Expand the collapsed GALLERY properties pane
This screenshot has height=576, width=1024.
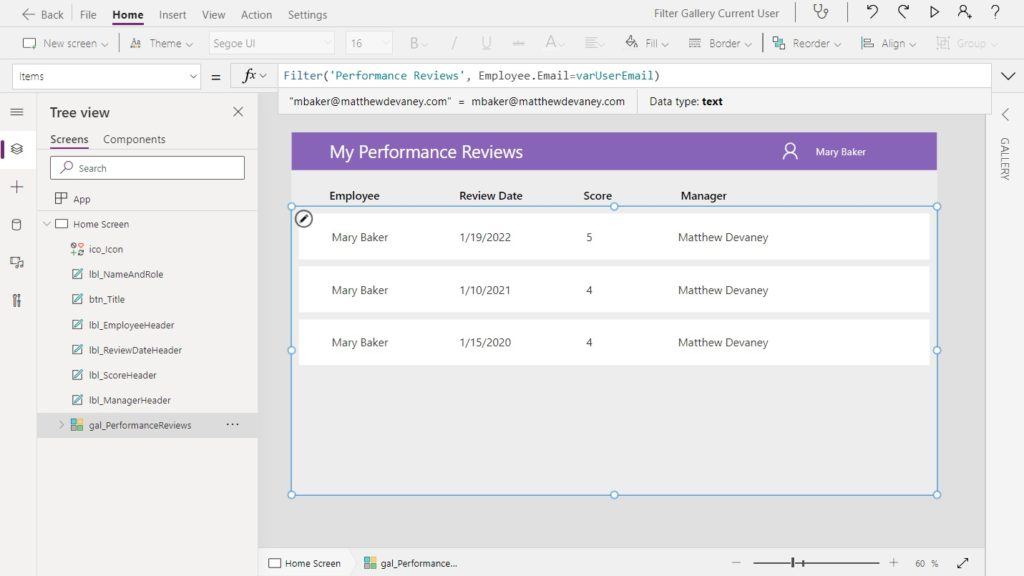coord(1005,115)
